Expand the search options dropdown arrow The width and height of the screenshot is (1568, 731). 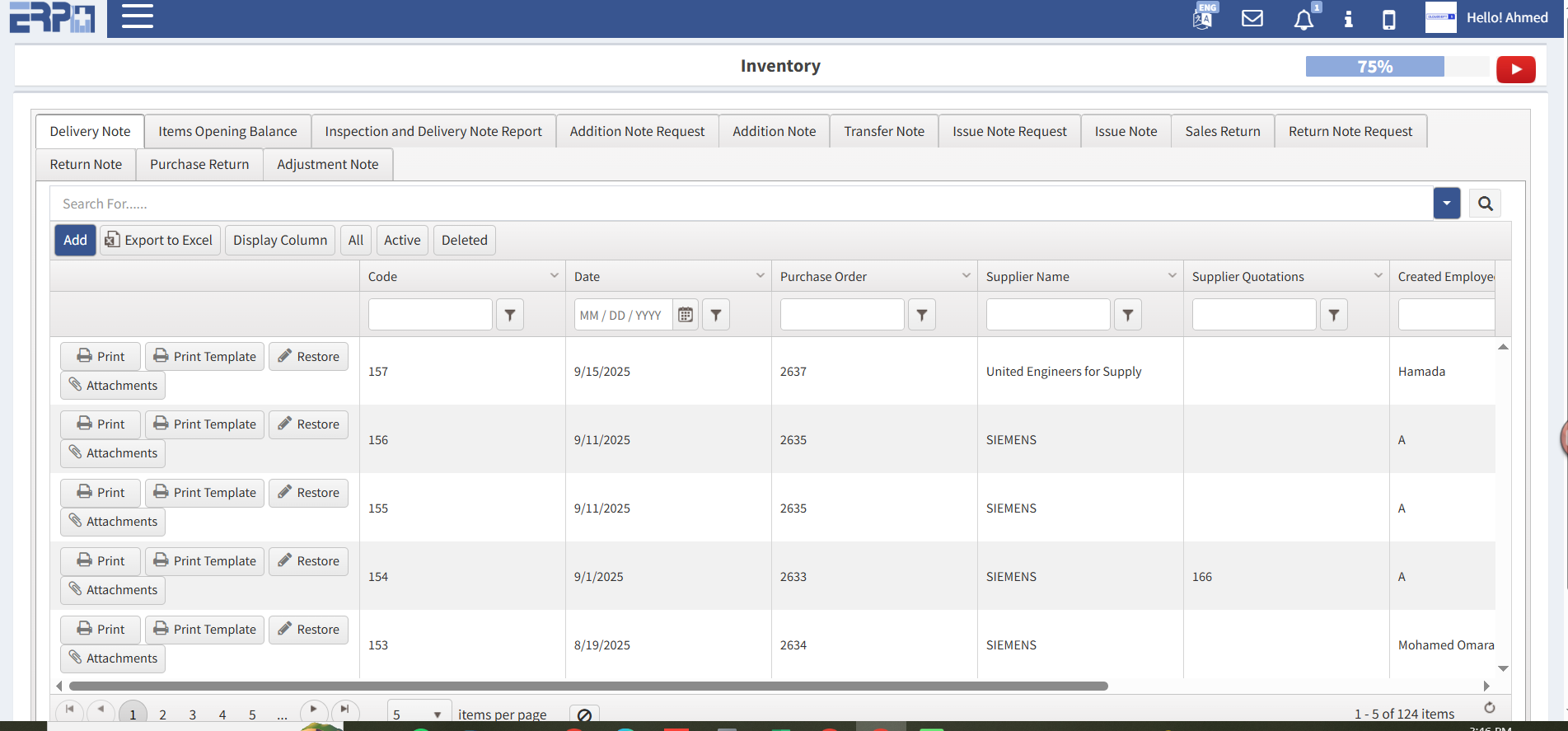[x=1446, y=204]
